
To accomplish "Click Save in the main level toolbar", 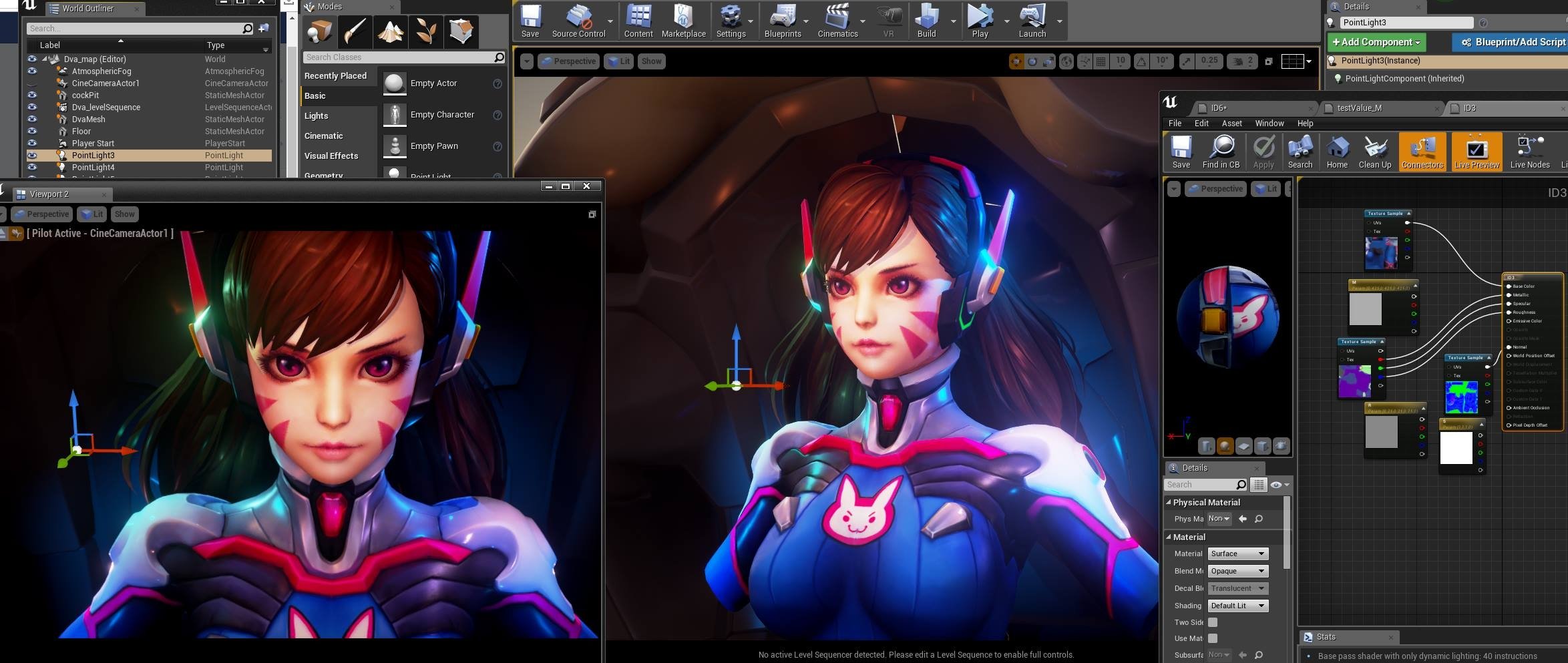I will [530, 21].
